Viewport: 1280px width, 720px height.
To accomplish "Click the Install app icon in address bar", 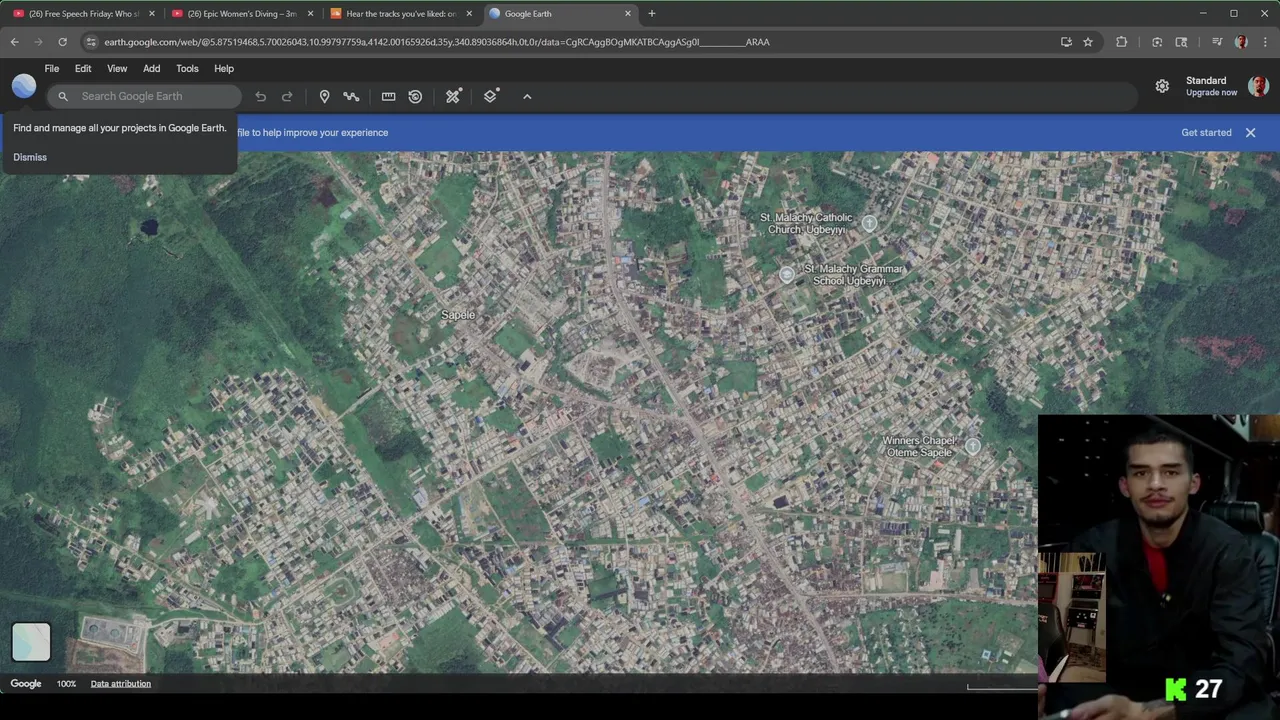I will [x=1066, y=42].
